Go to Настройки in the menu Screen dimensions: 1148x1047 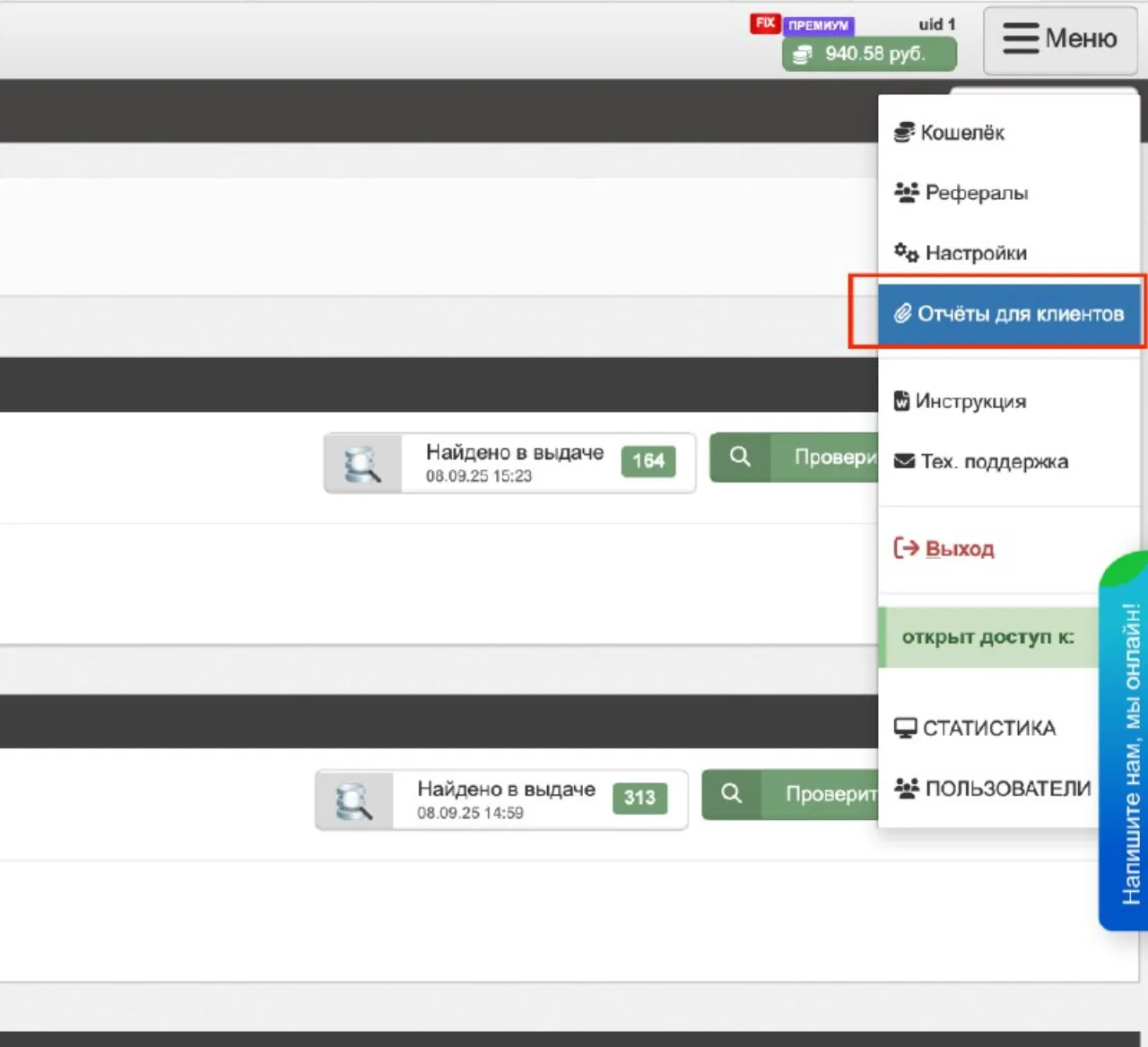(x=1009, y=253)
